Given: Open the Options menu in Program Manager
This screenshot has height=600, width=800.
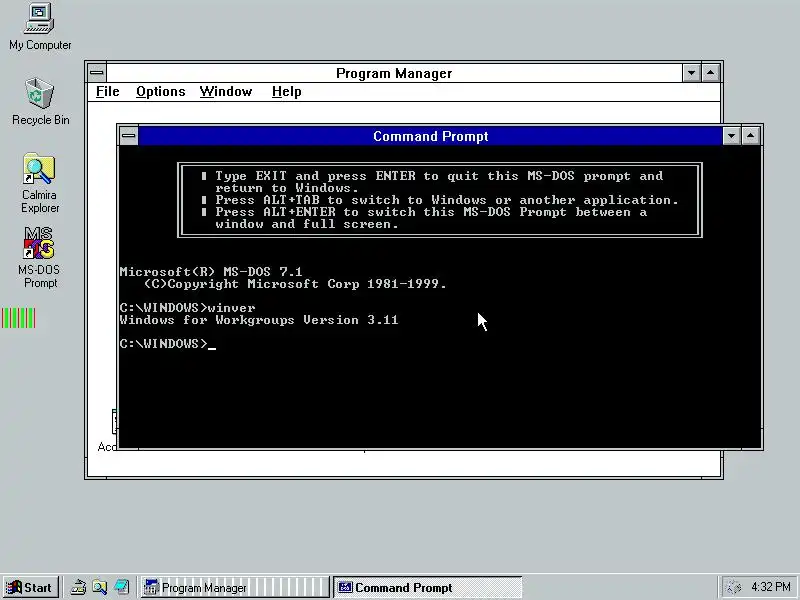Looking at the screenshot, I should click(x=161, y=92).
